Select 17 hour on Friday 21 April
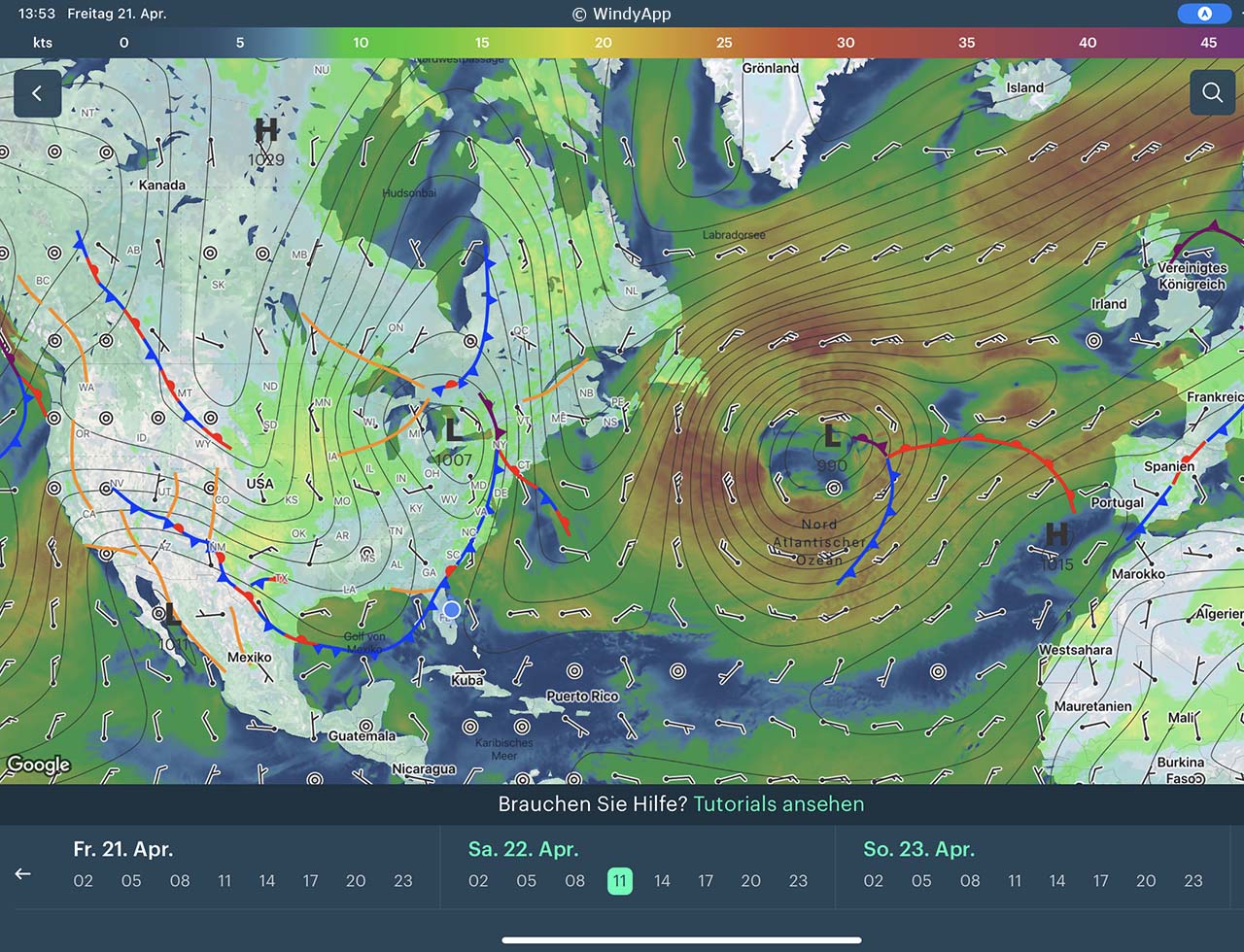Image resolution: width=1244 pixels, height=952 pixels. point(310,881)
